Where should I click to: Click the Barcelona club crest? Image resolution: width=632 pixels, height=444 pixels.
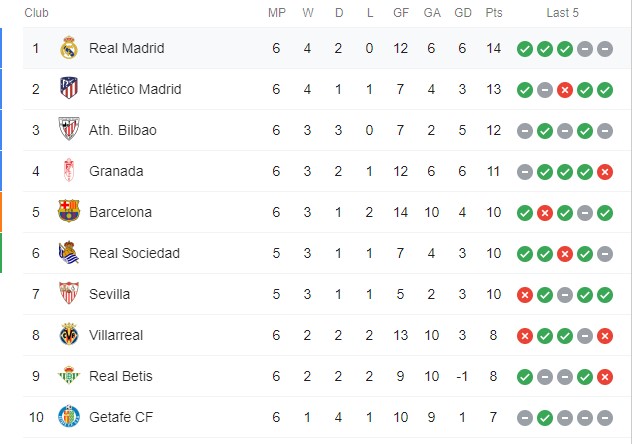point(69,212)
